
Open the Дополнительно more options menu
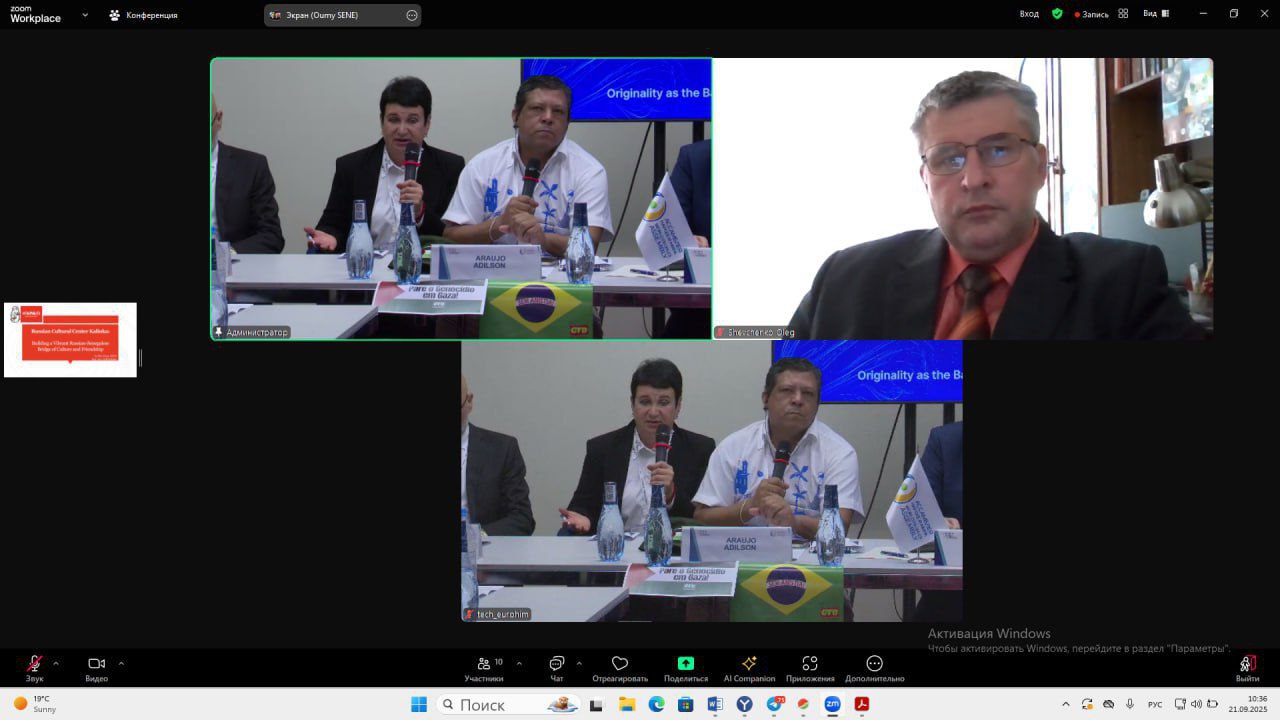(874, 664)
